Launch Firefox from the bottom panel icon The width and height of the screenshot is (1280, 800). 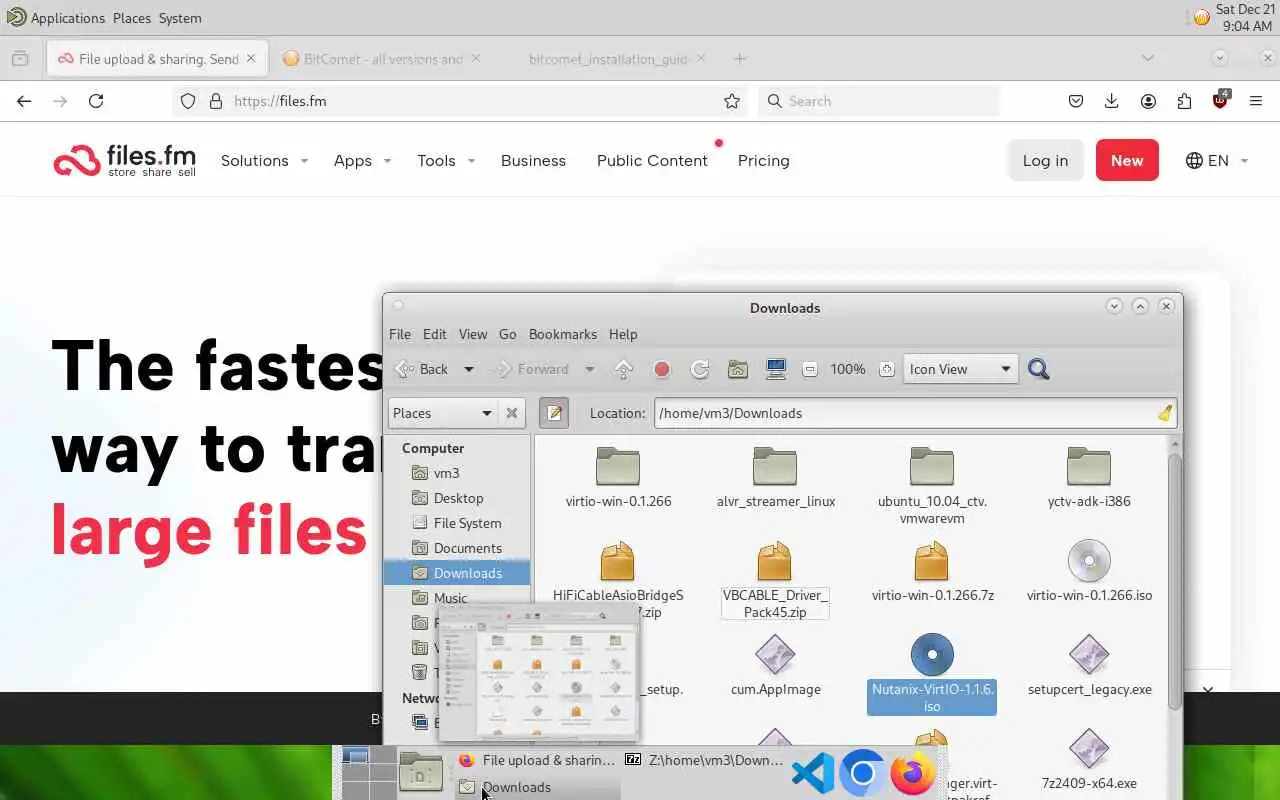(x=912, y=773)
